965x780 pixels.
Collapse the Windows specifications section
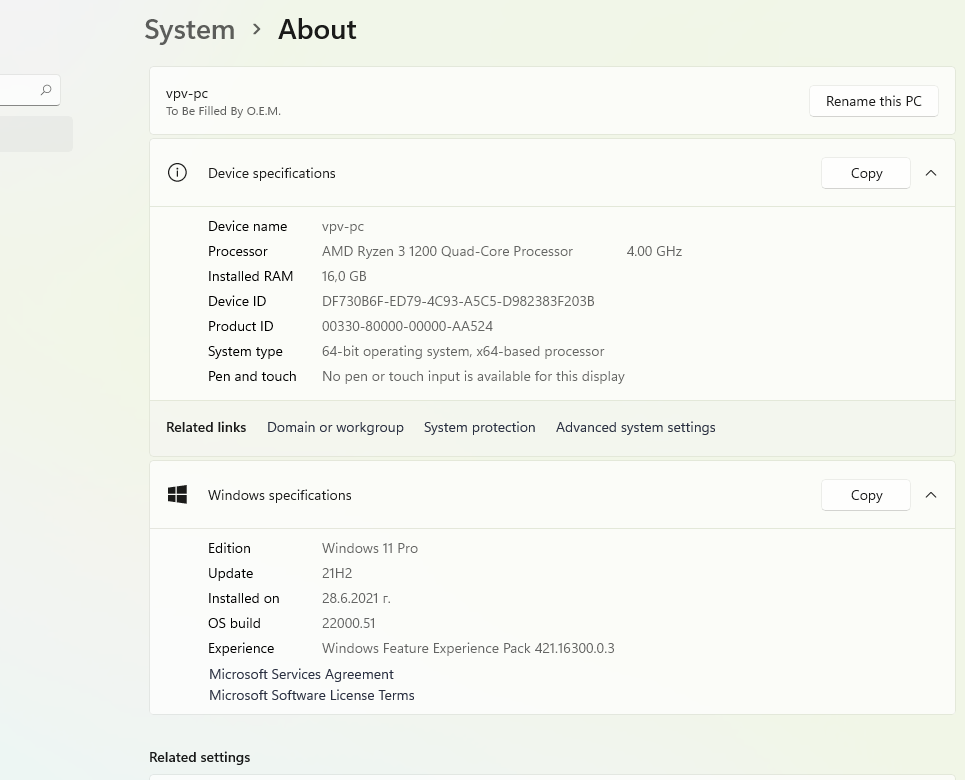(x=931, y=495)
